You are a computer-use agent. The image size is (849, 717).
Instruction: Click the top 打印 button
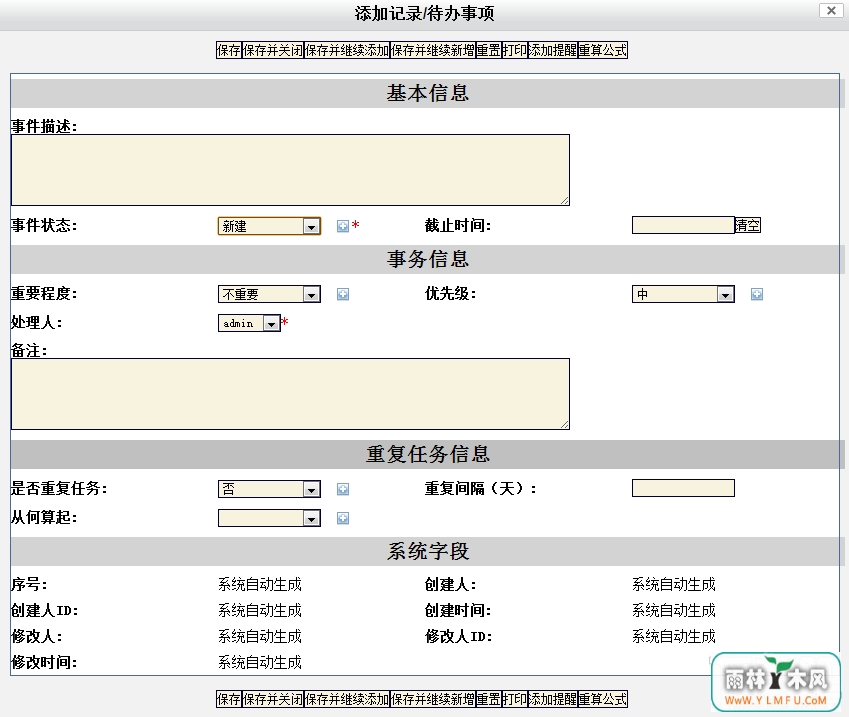(514, 50)
